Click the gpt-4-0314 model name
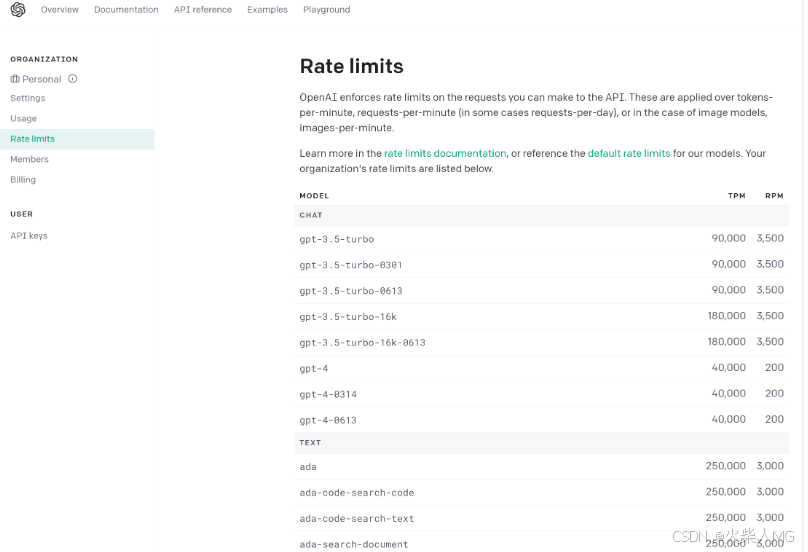 coord(328,394)
